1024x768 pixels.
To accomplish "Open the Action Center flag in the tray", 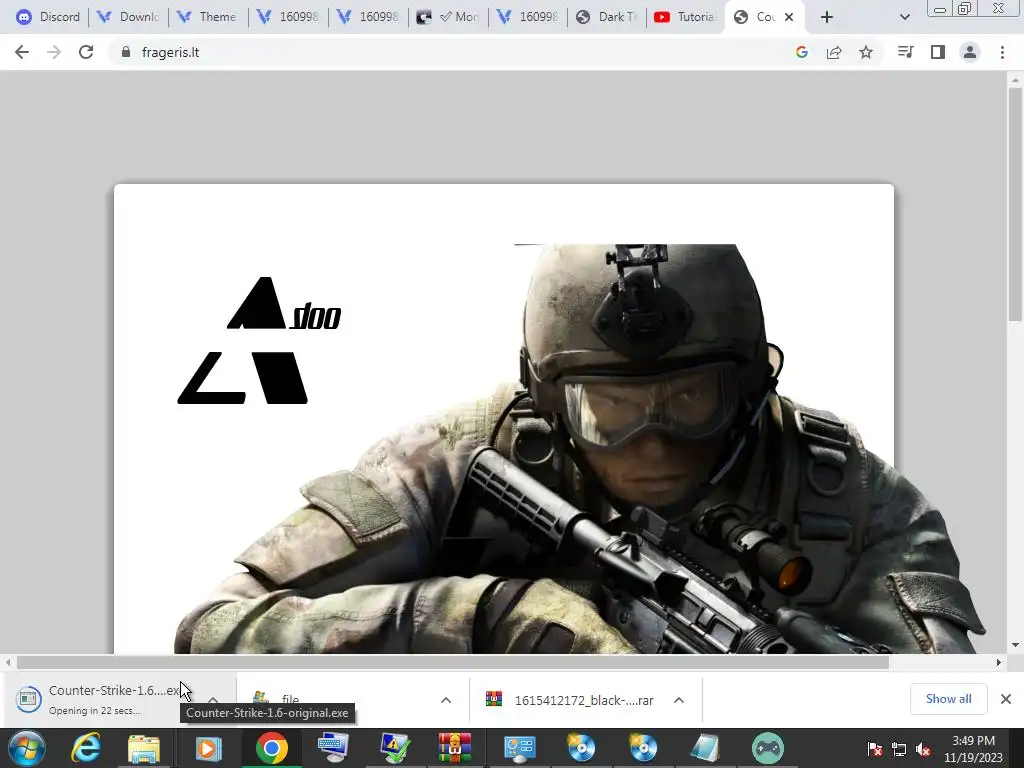I will tap(875, 749).
